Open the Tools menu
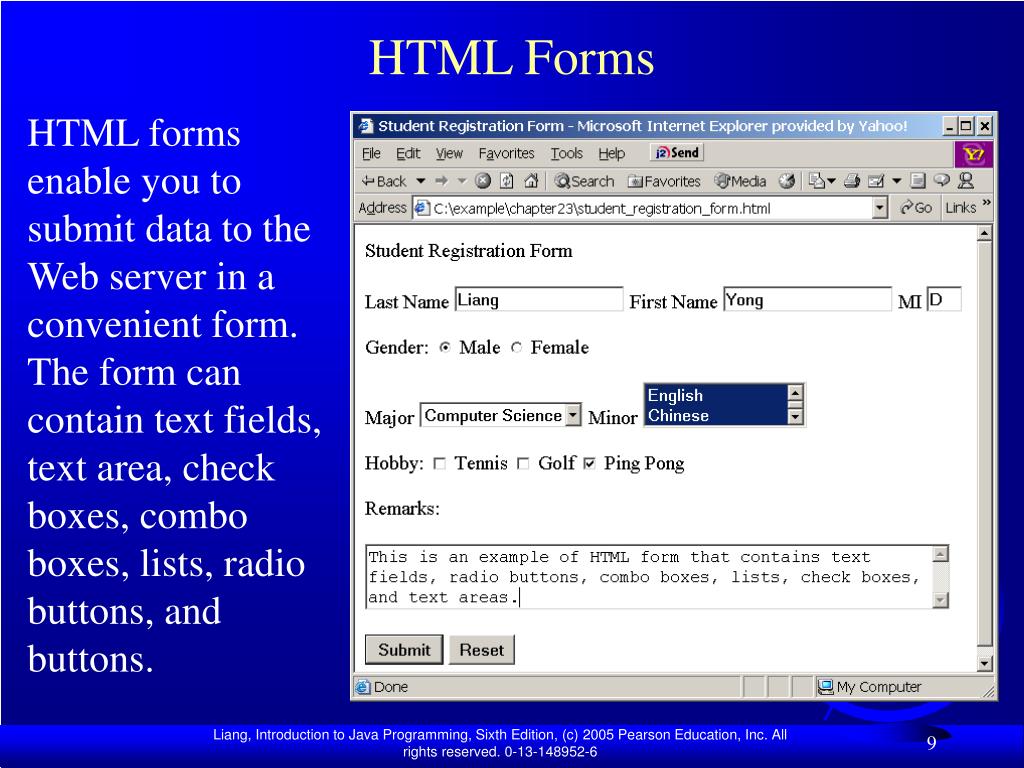This screenshot has width=1024, height=768. [566, 153]
